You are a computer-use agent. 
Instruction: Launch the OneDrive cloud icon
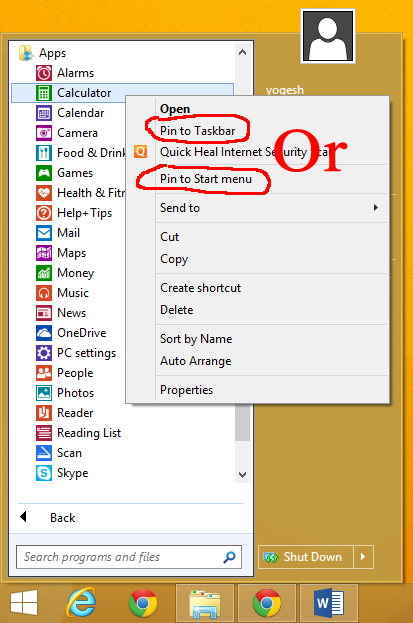click(44, 333)
